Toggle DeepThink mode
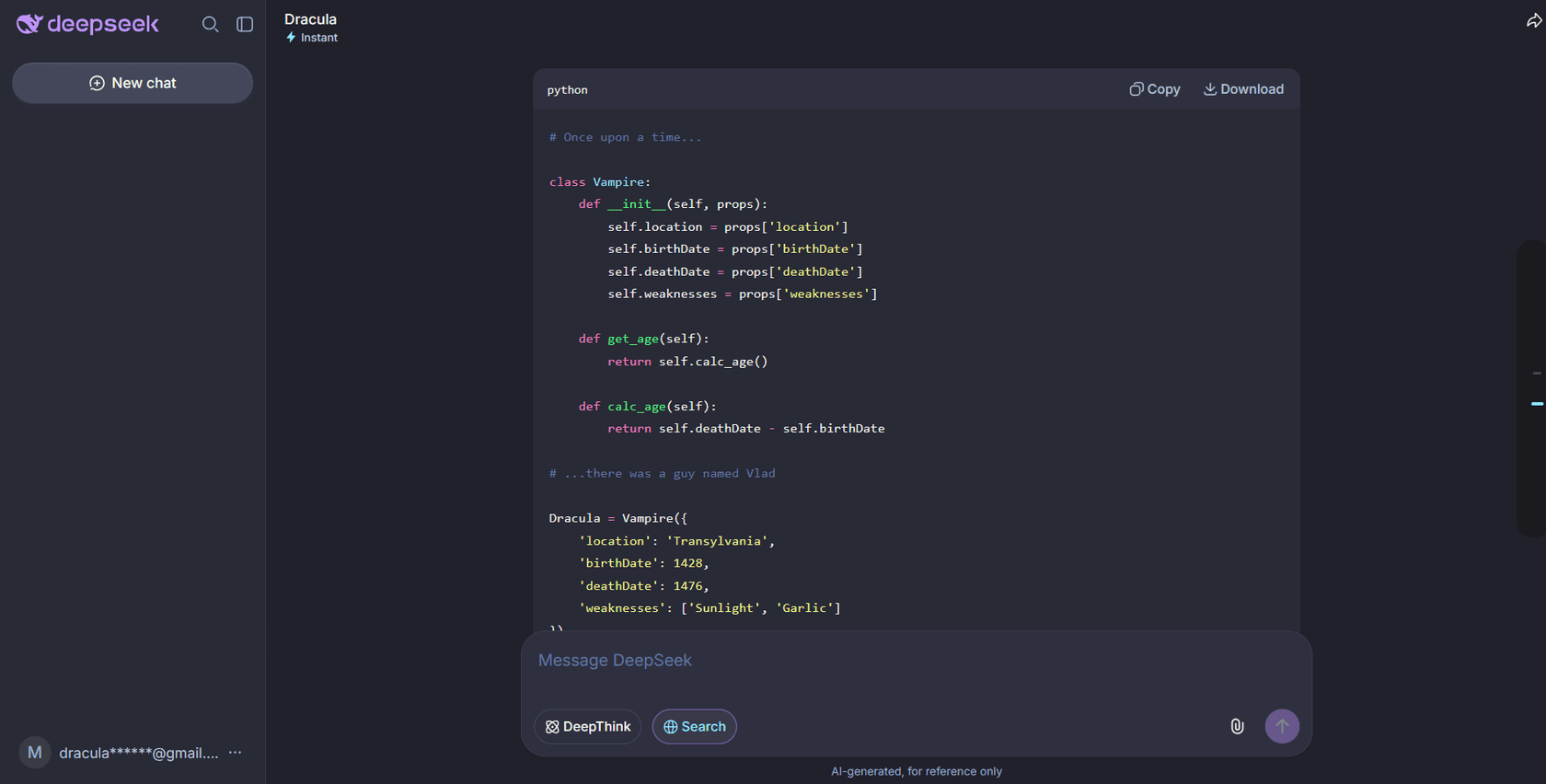 (x=587, y=727)
